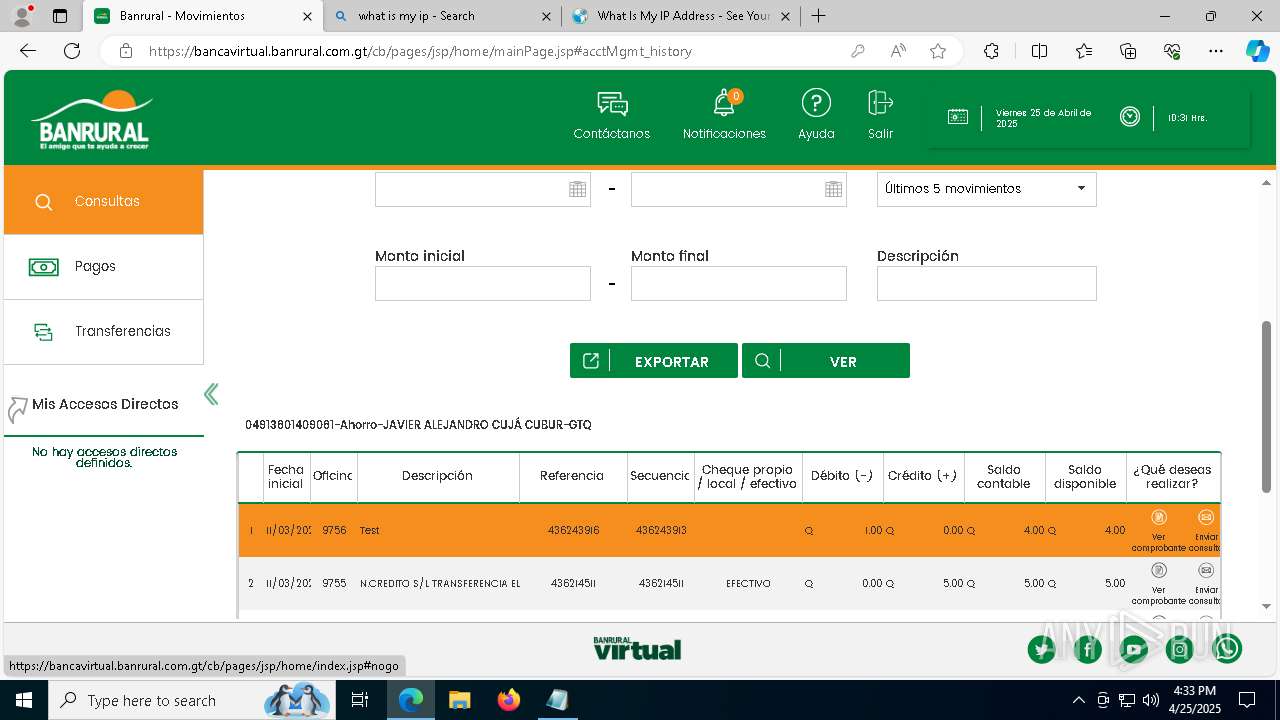Screen dimensions: 1280x720
Task: Click the Saldo disponible column header
Action: click(x=1085, y=477)
